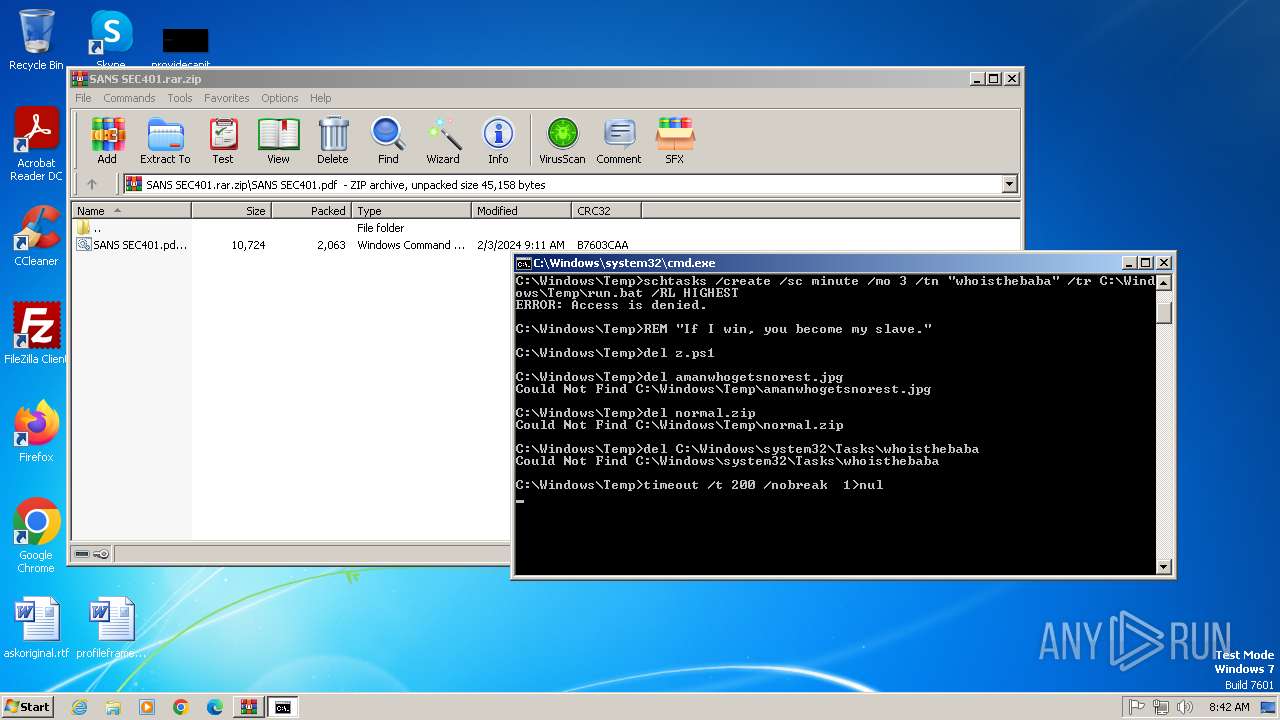Click the Delete toolbar icon

pyautogui.click(x=333, y=140)
